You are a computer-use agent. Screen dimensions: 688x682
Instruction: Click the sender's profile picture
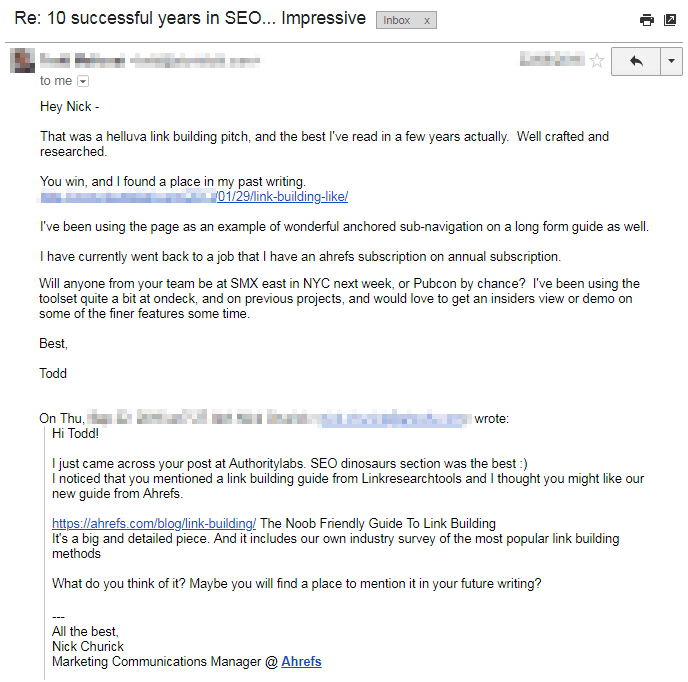click(x=22, y=60)
